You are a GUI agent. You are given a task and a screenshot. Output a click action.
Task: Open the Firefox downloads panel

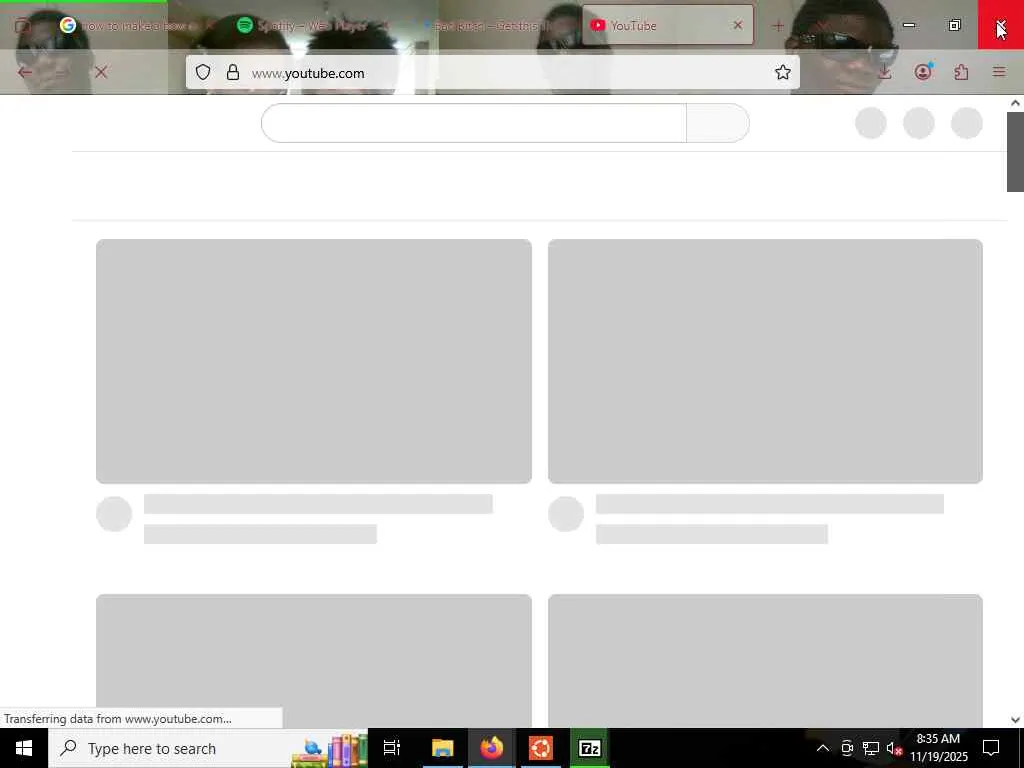pos(885,72)
